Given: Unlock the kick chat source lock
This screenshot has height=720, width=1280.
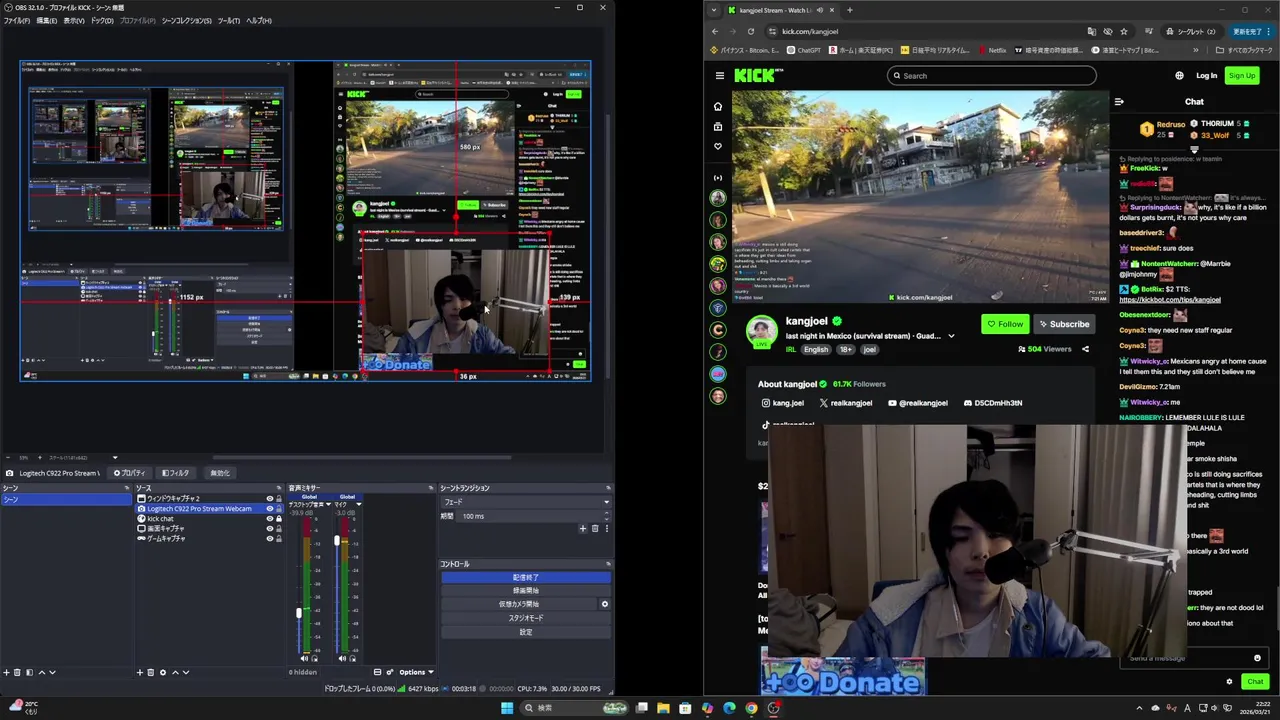Looking at the screenshot, I should point(279,518).
